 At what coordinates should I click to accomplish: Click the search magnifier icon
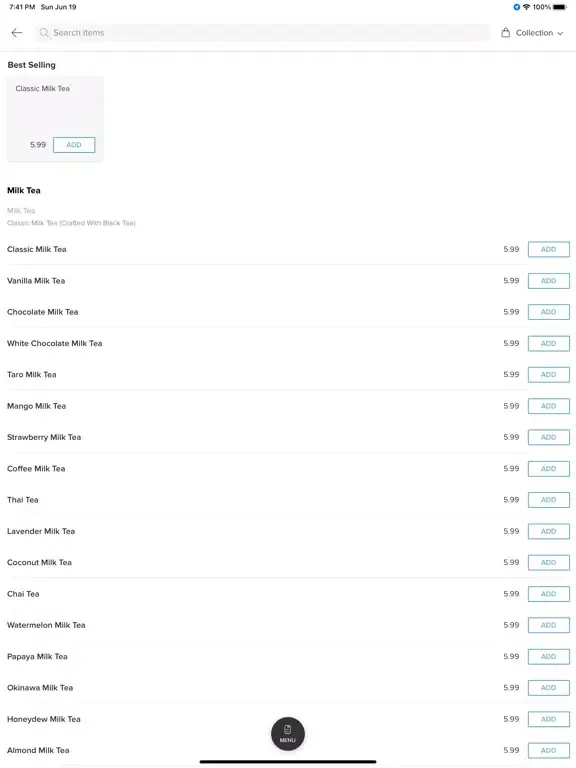click(x=44, y=33)
